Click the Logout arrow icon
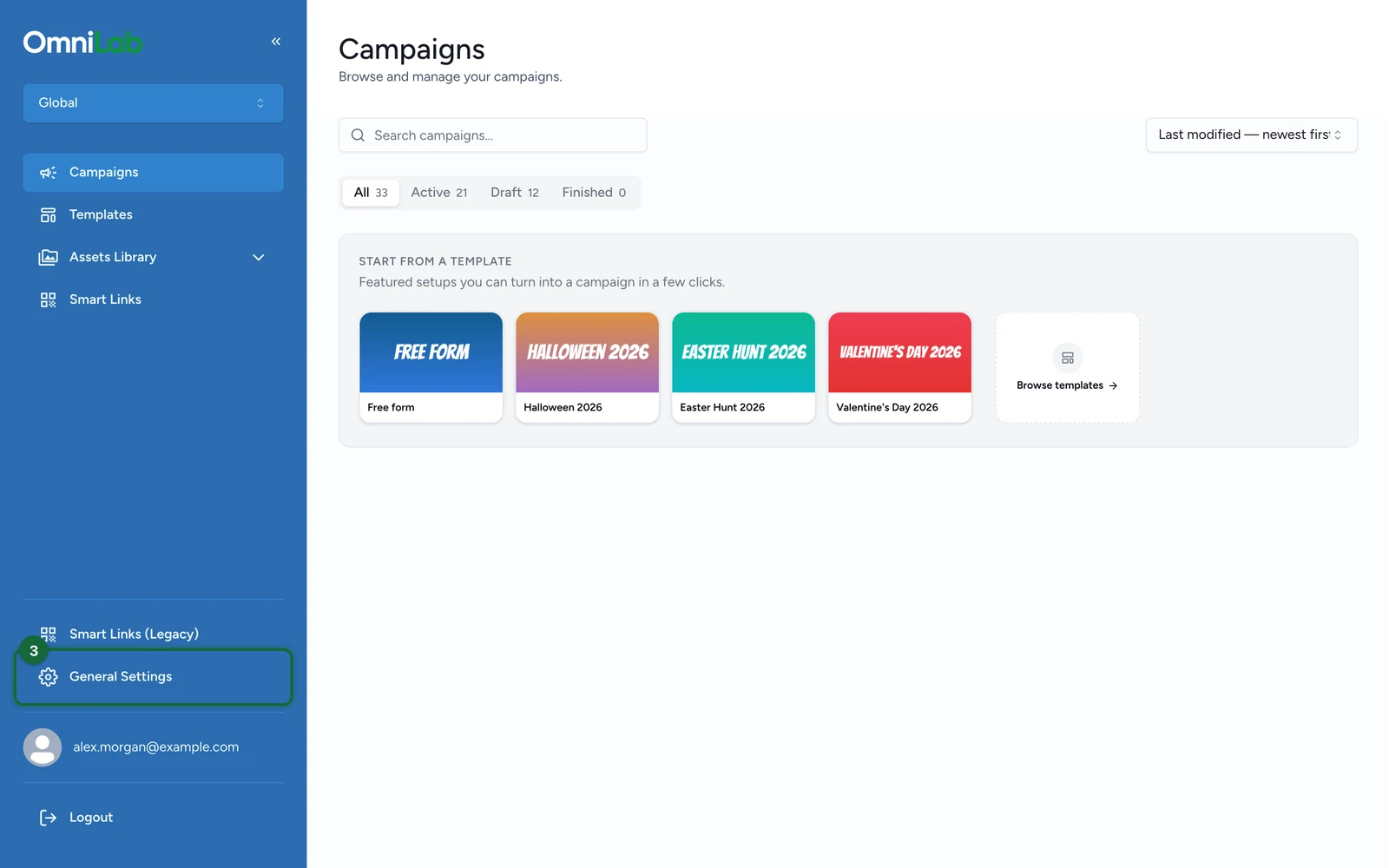 pos(49,818)
